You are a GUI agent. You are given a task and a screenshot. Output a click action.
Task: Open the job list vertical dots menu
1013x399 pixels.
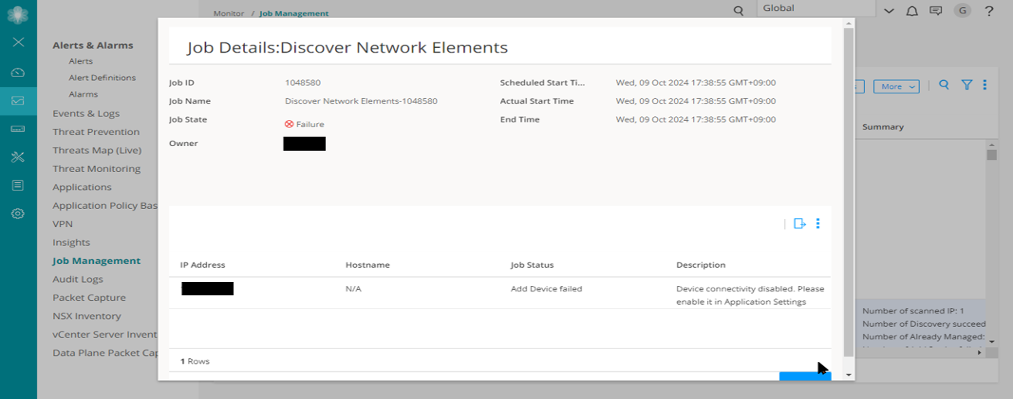coord(985,85)
